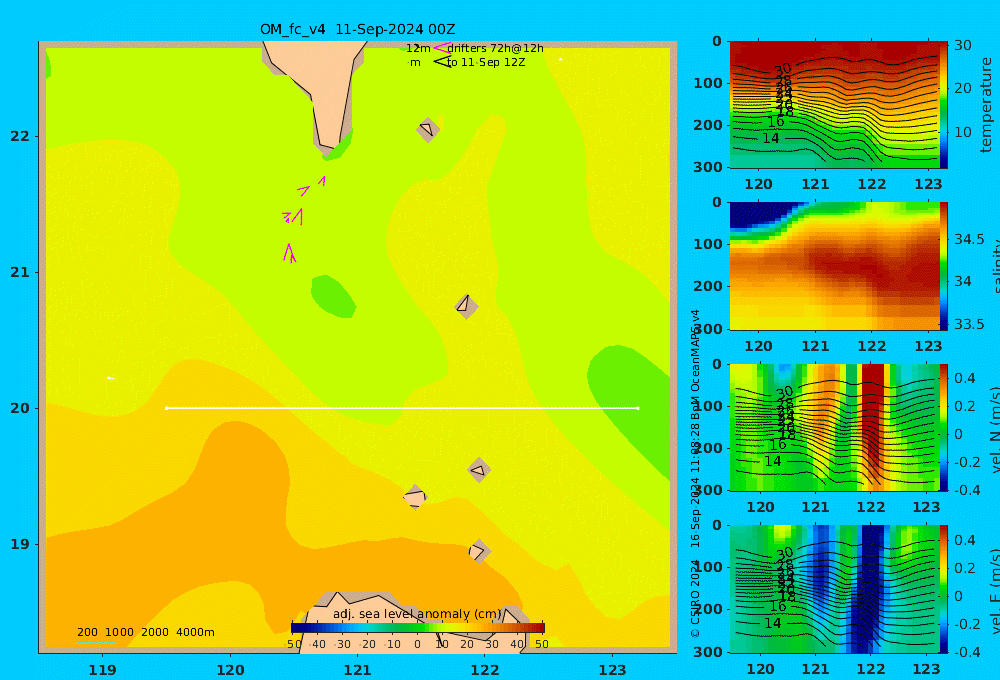Screen dimensions: 1000x680
Task: Open the salinity section plot
Action: 834,266
